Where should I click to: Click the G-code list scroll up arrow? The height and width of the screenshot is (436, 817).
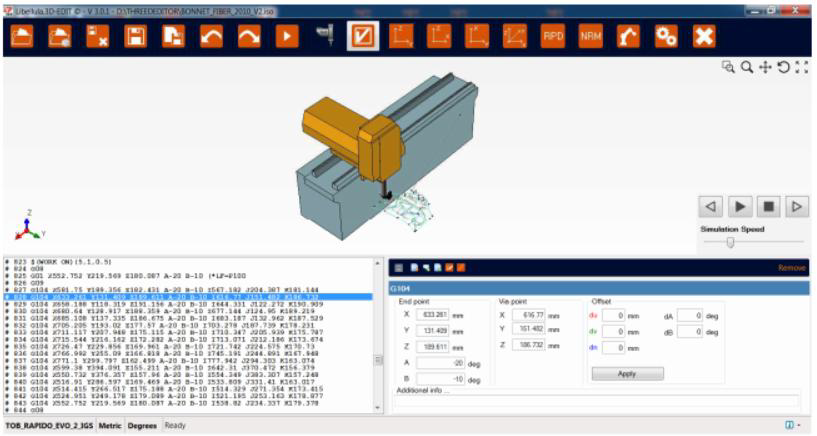(x=377, y=264)
